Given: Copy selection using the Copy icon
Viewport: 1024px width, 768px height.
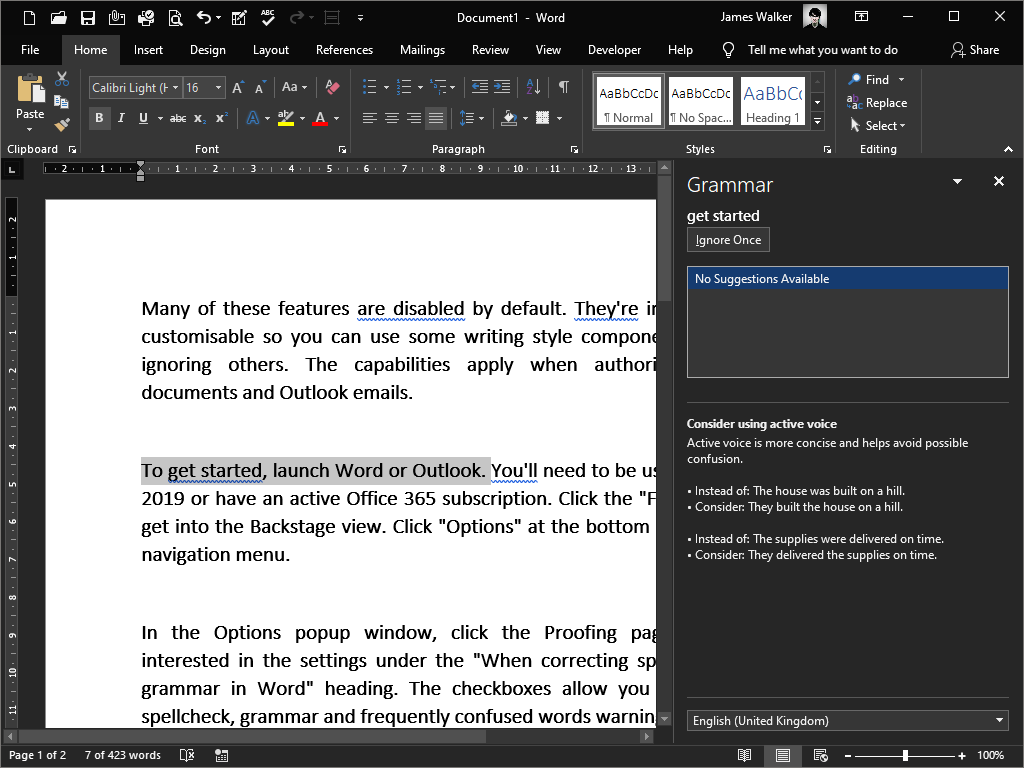Looking at the screenshot, I should (x=61, y=102).
